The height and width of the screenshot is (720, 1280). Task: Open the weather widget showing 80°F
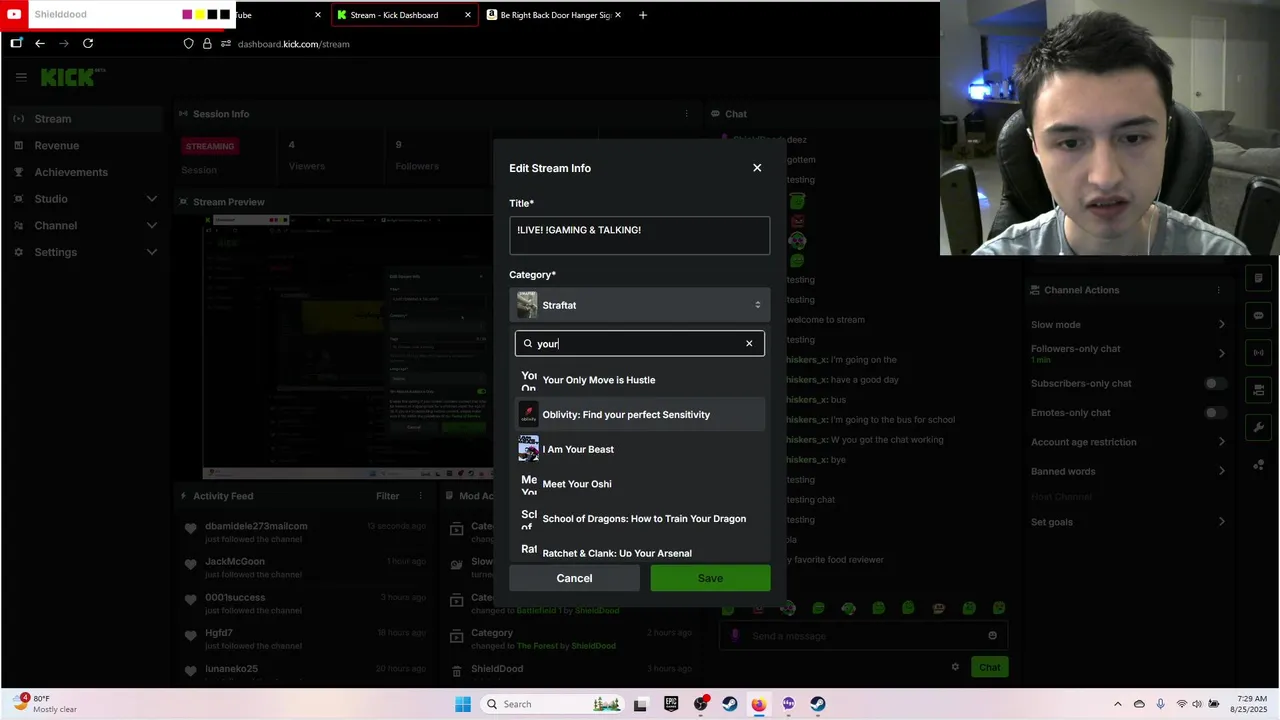click(45, 704)
